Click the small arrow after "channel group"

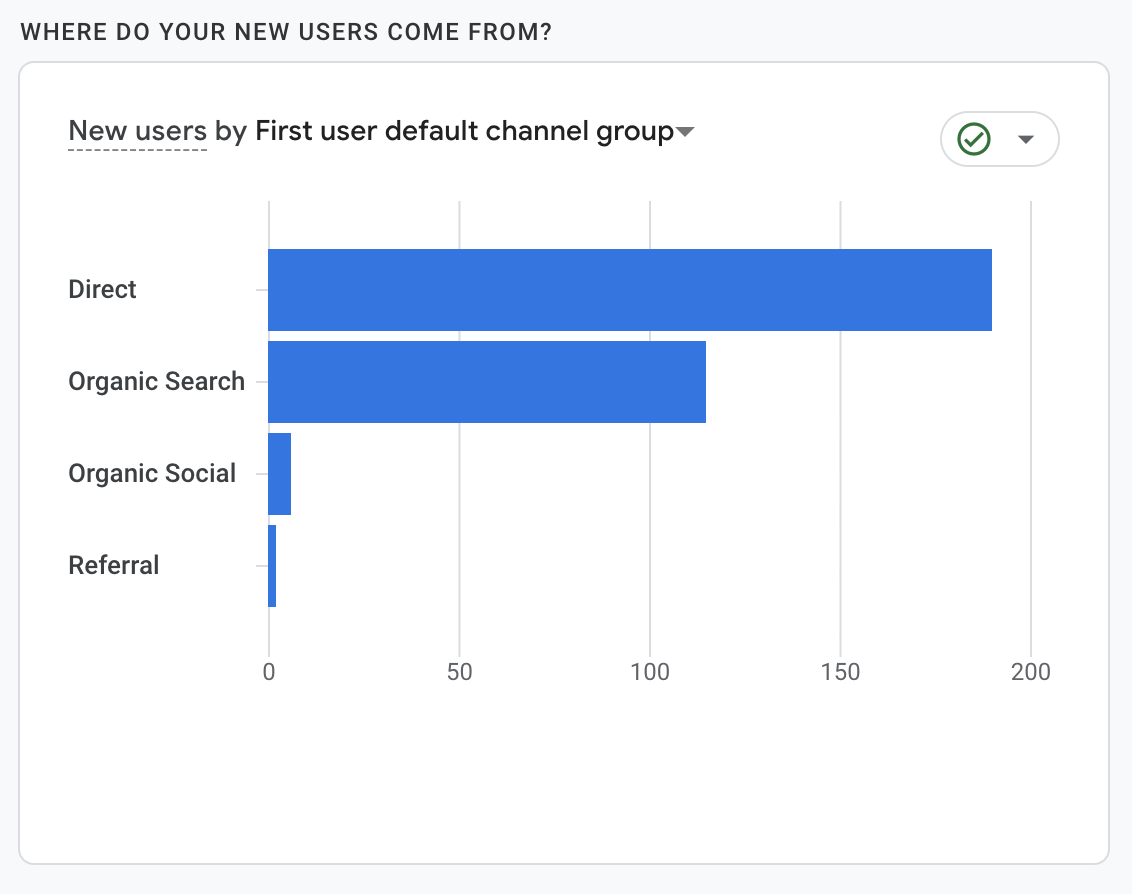tap(685, 132)
